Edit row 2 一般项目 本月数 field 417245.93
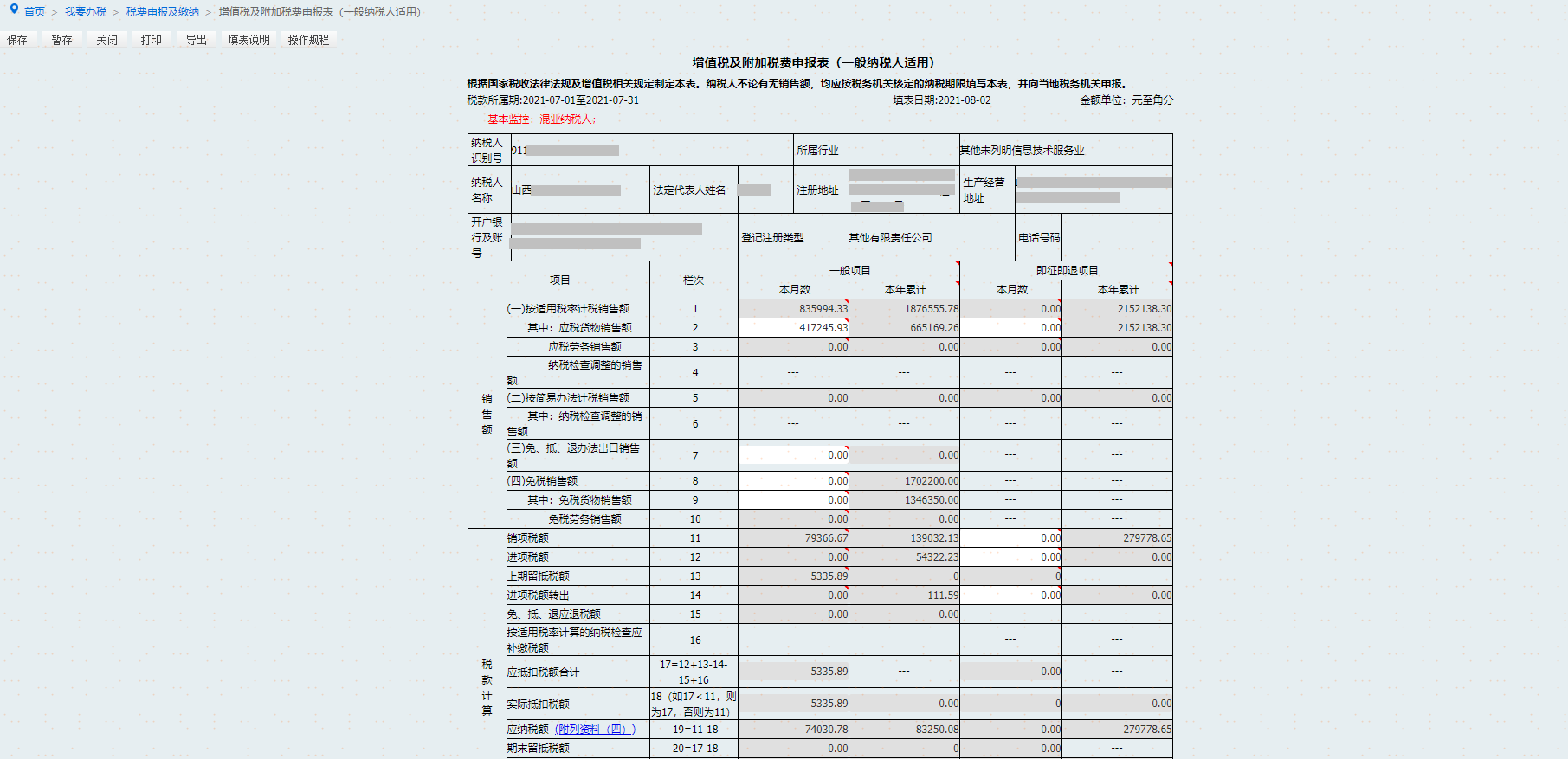1568x759 pixels. click(793, 328)
